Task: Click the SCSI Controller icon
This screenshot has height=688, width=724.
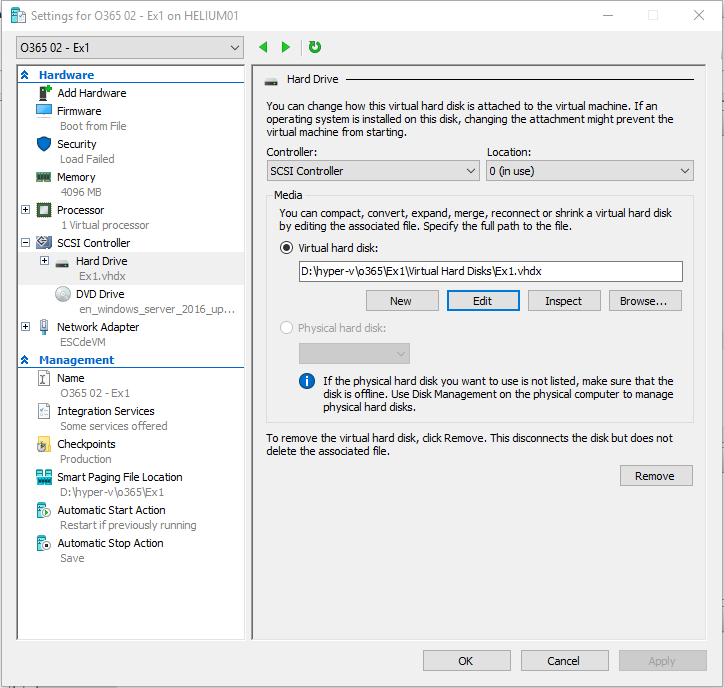Action: 44,242
